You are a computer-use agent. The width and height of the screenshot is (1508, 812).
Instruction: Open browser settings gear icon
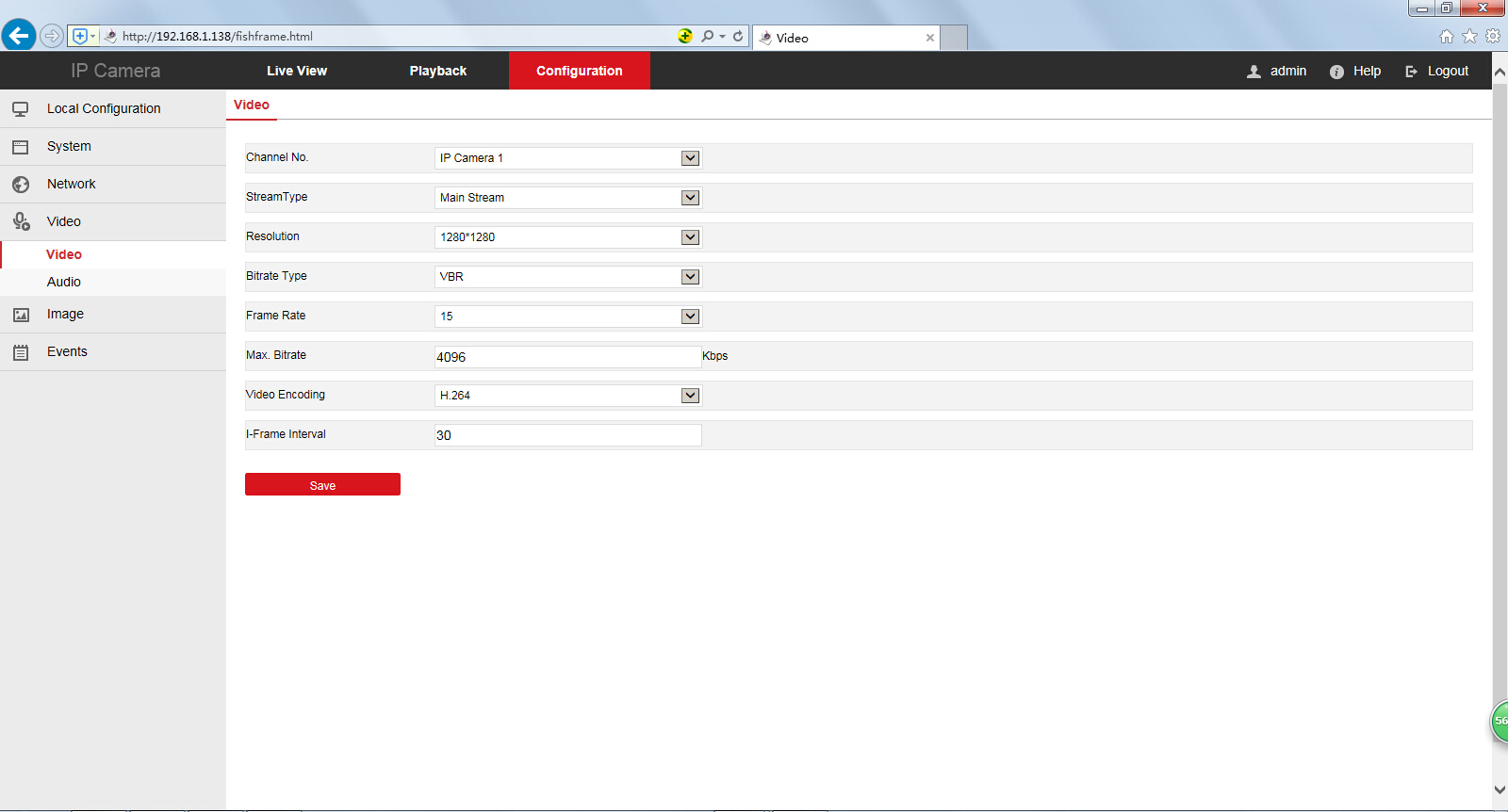point(1493,37)
